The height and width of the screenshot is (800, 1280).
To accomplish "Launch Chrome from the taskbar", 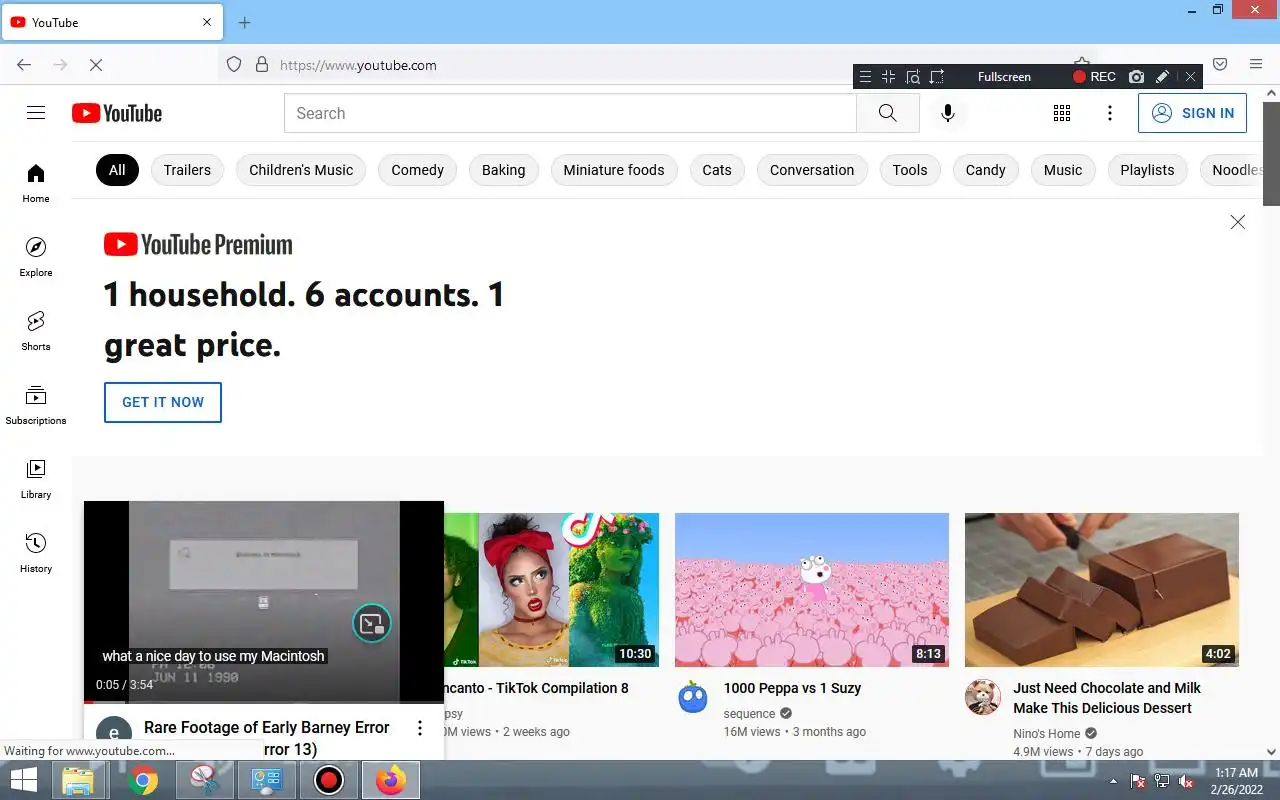I will (x=143, y=780).
